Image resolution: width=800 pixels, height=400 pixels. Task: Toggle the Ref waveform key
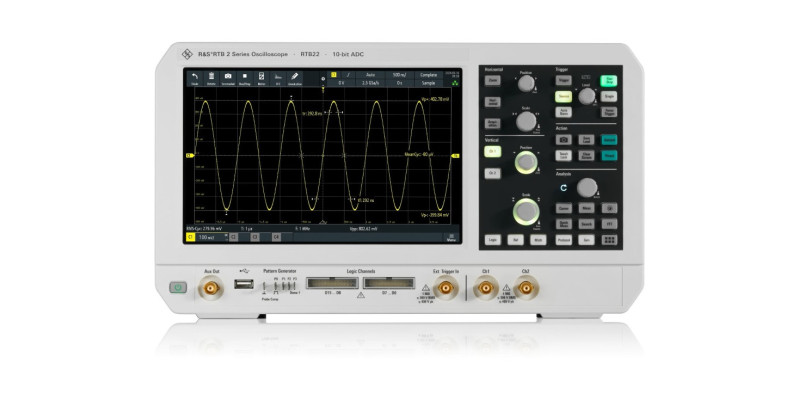pos(515,239)
